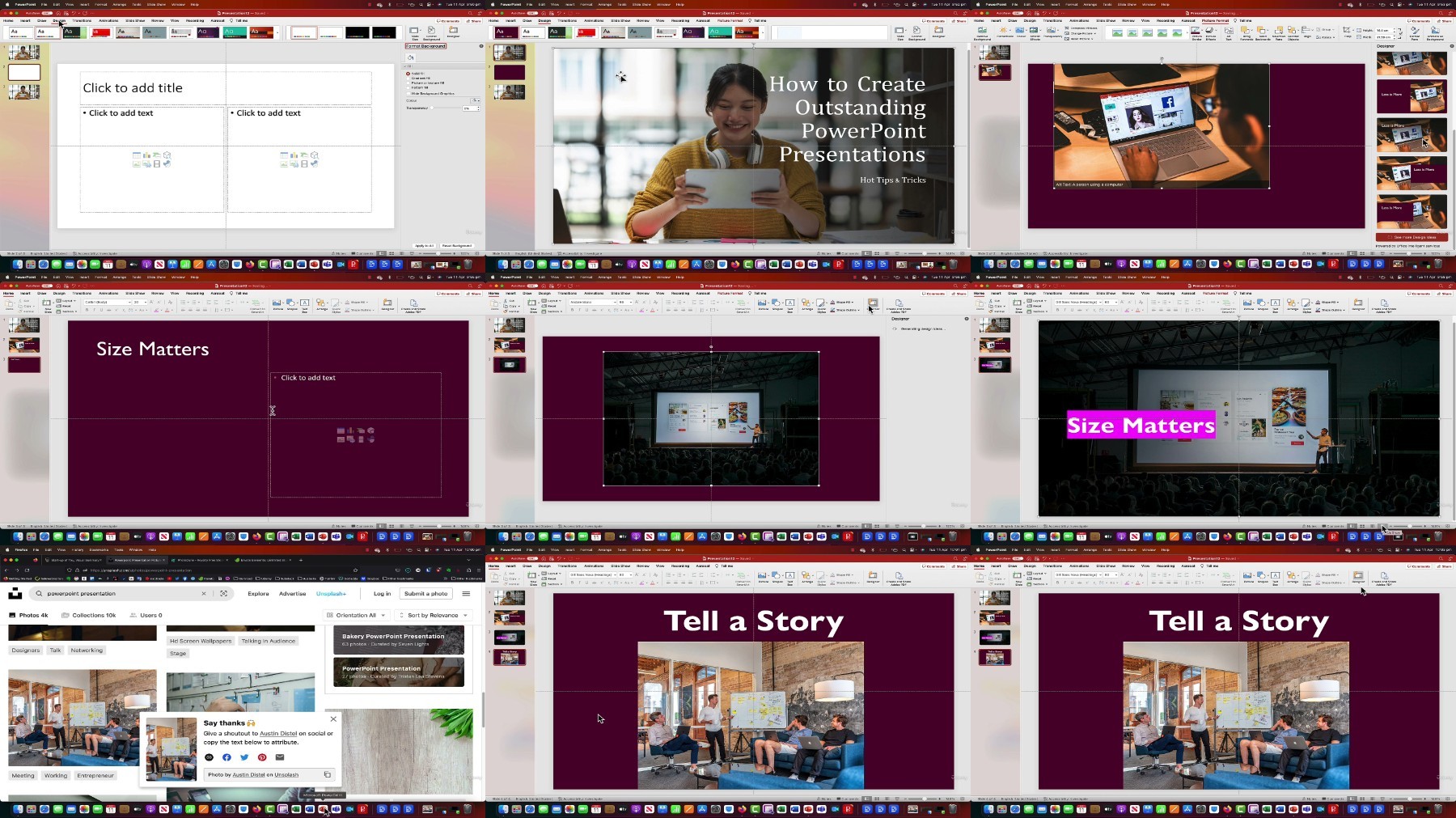1456x818 pixels.
Task: Copy the photo attribution text with the copy icon
Action: pos(328,774)
